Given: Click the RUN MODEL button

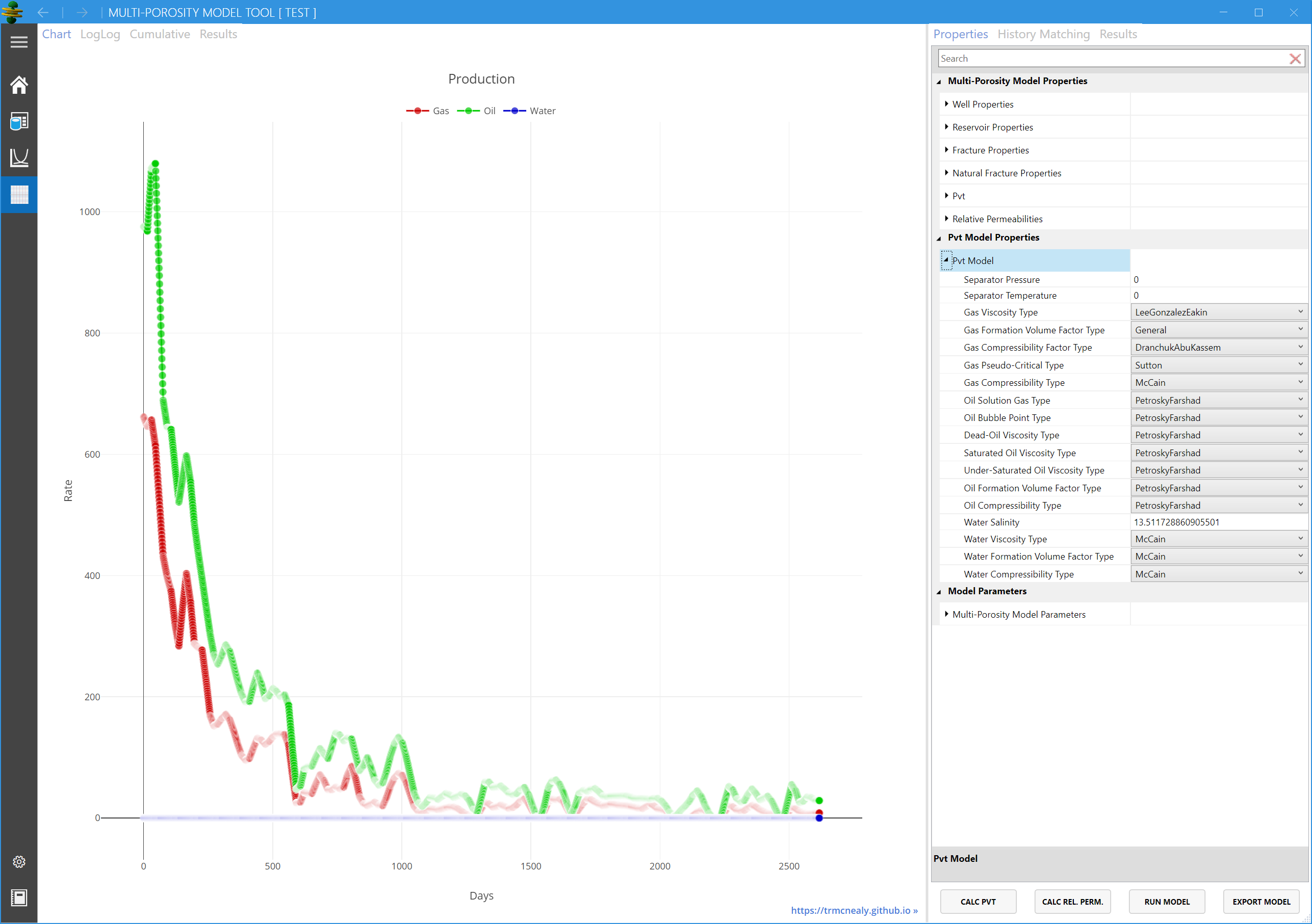Looking at the screenshot, I should pos(1166,901).
